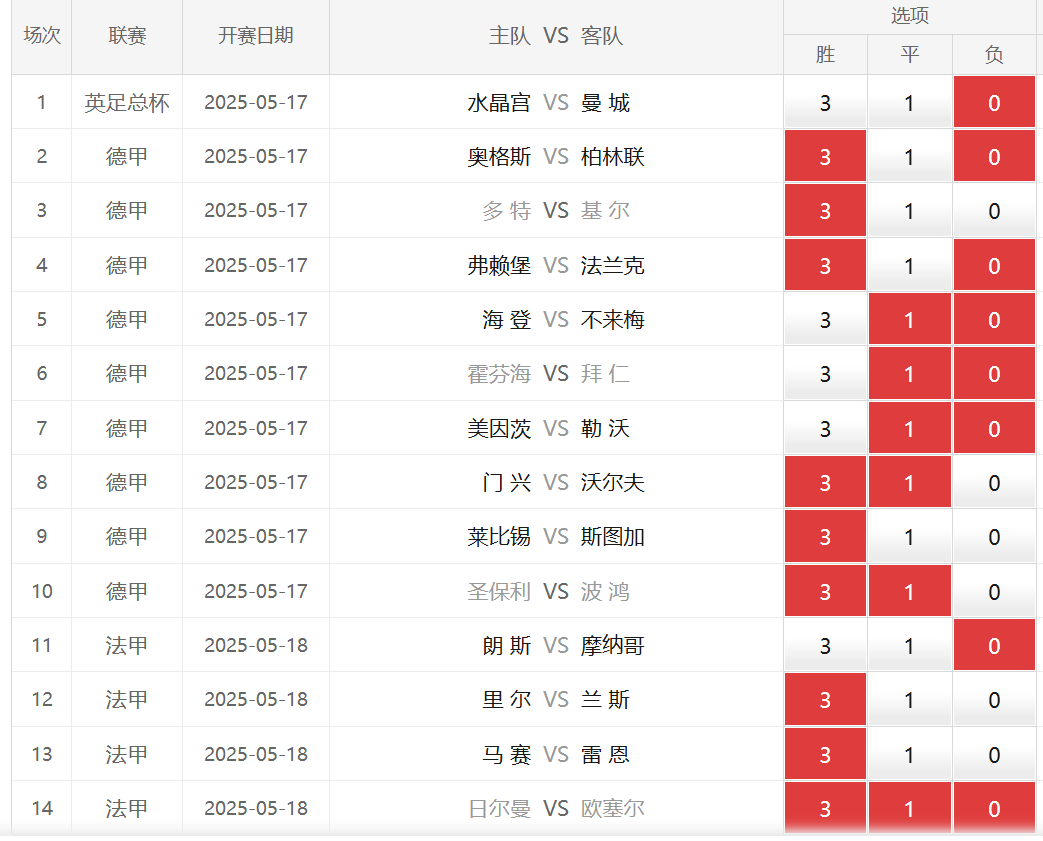Select win option 3 for 霍芬海 VS 拜仁
Image resolution: width=1043 pixels, height=841 pixels.
825,373
